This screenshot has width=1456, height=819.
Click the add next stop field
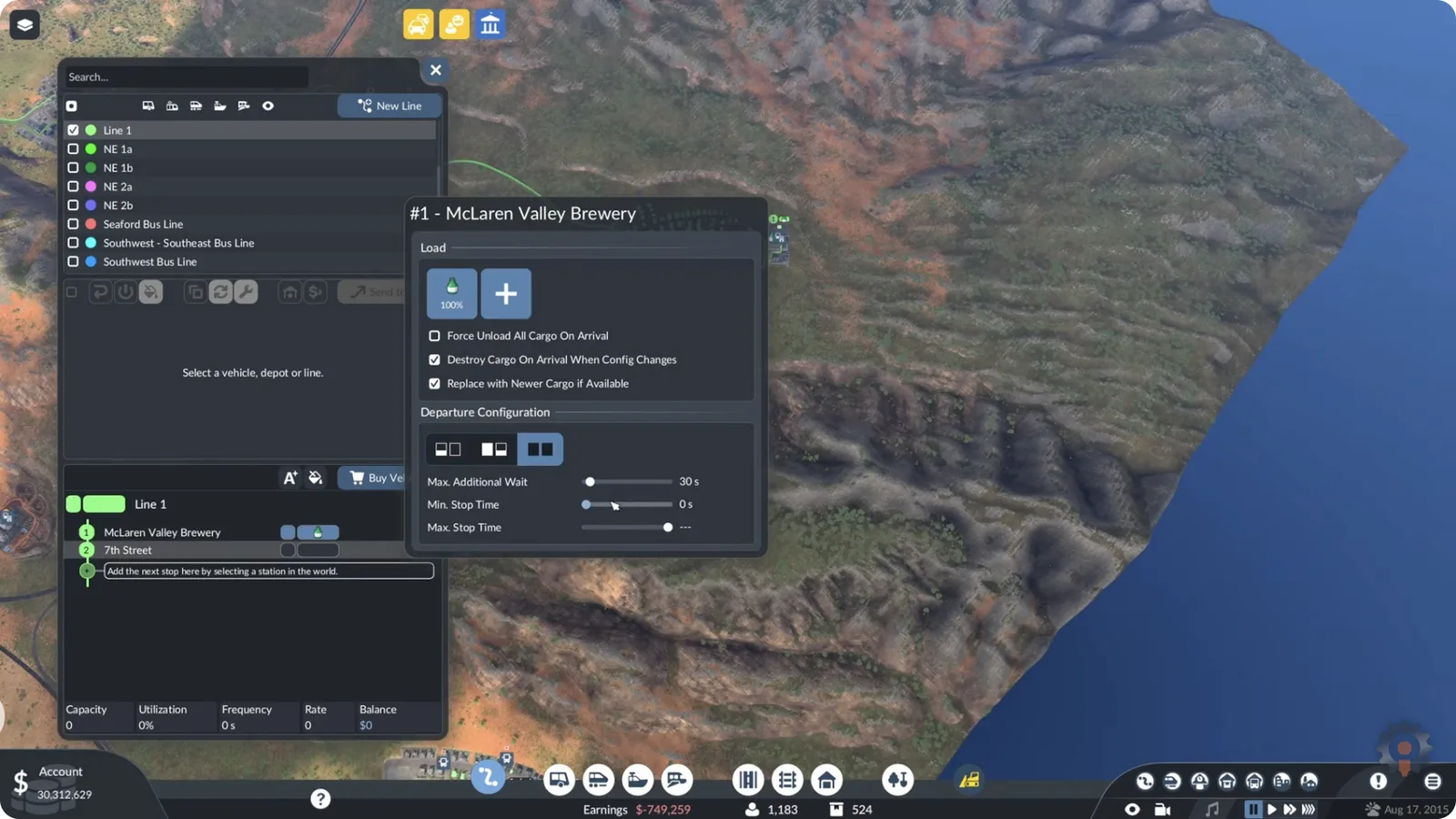click(x=268, y=571)
